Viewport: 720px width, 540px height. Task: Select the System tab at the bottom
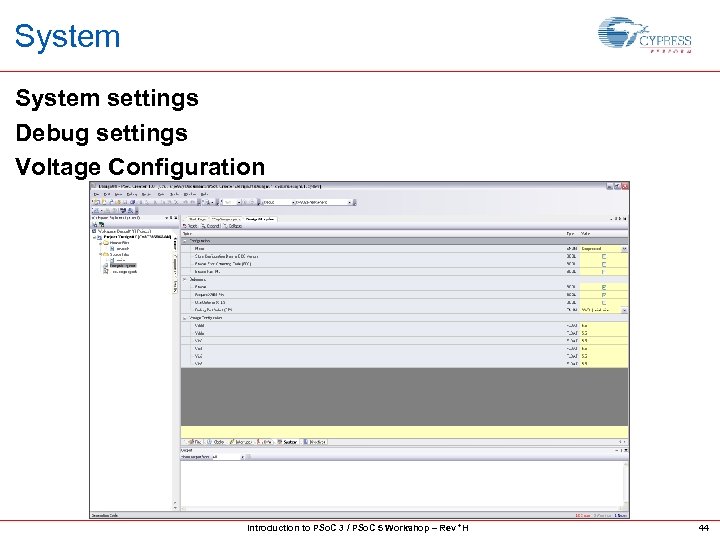click(x=287, y=442)
